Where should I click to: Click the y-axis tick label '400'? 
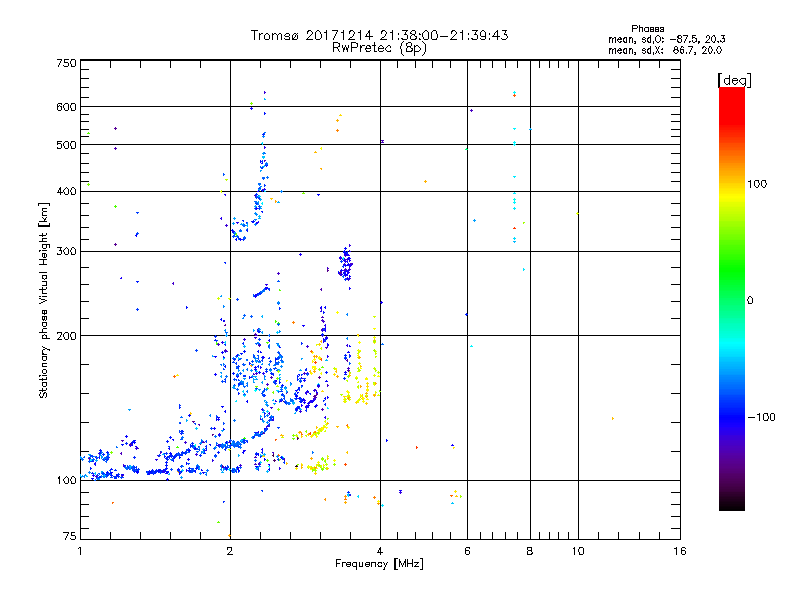(66, 191)
